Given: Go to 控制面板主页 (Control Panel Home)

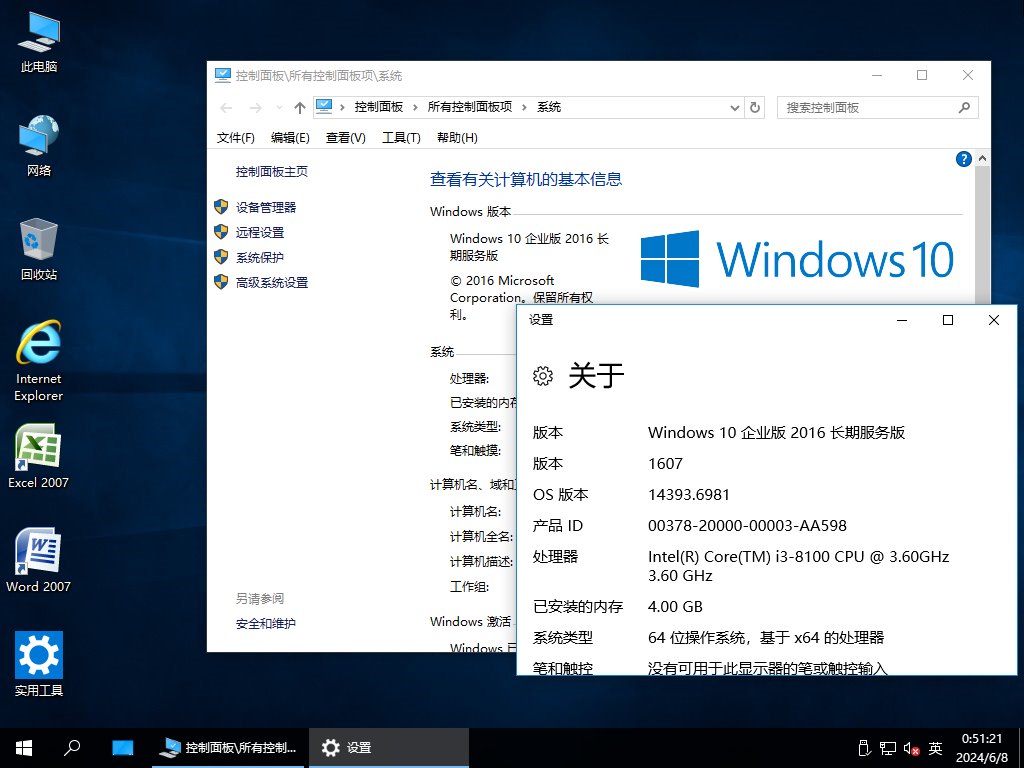Looking at the screenshot, I should [271, 172].
